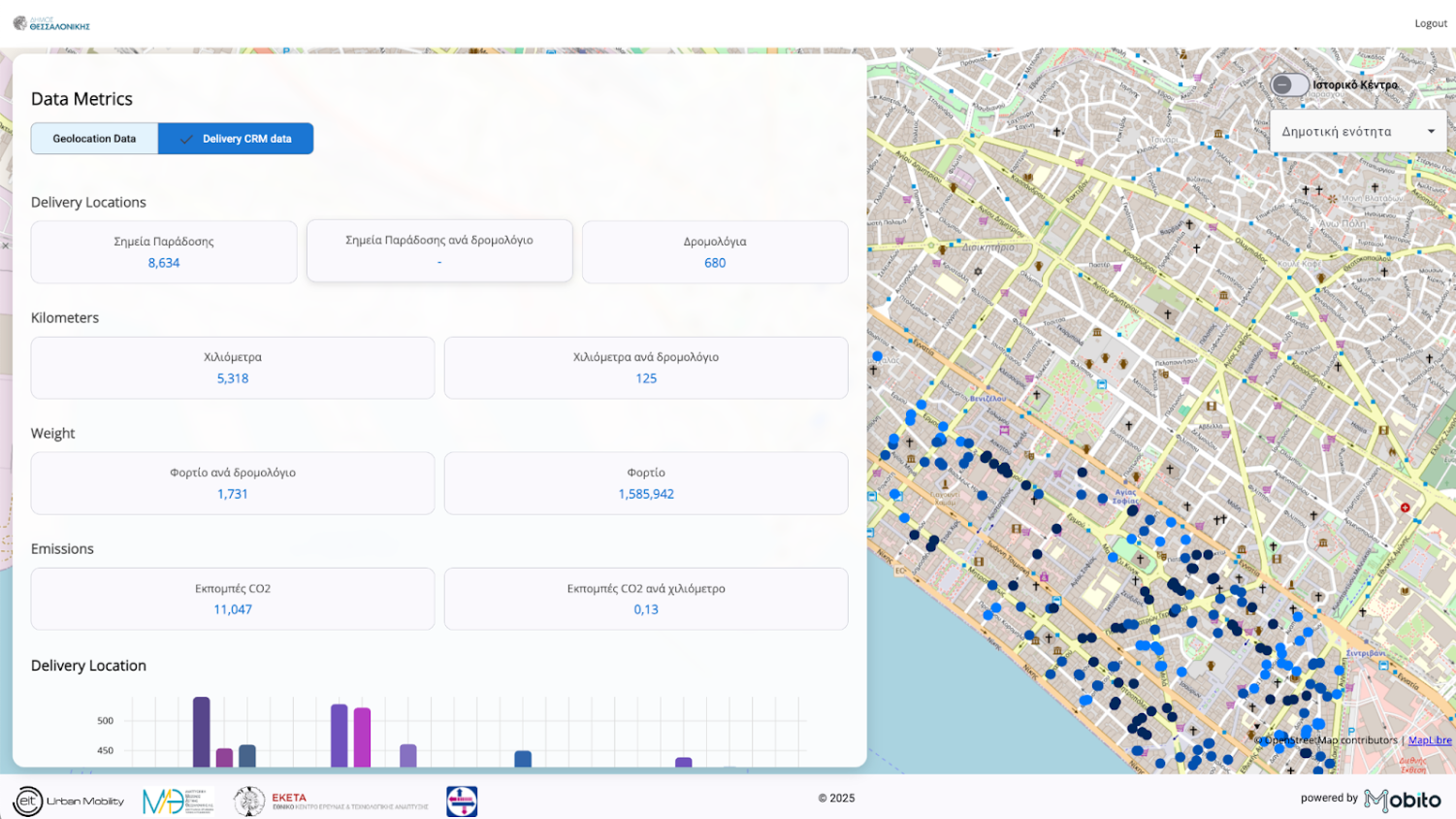Open the MapLibre attribution link
This screenshot has width=1456, height=819.
coord(1430,740)
